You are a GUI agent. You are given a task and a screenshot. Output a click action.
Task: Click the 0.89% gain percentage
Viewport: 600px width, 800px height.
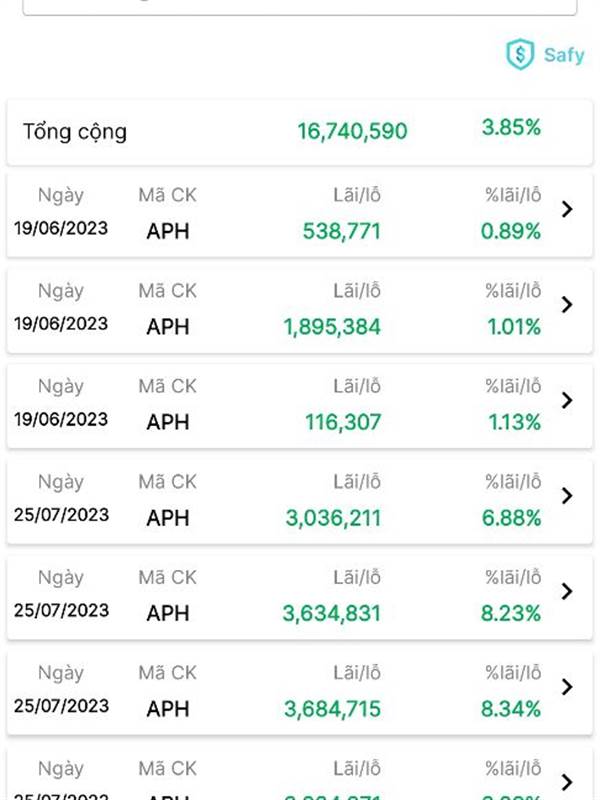point(511,232)
